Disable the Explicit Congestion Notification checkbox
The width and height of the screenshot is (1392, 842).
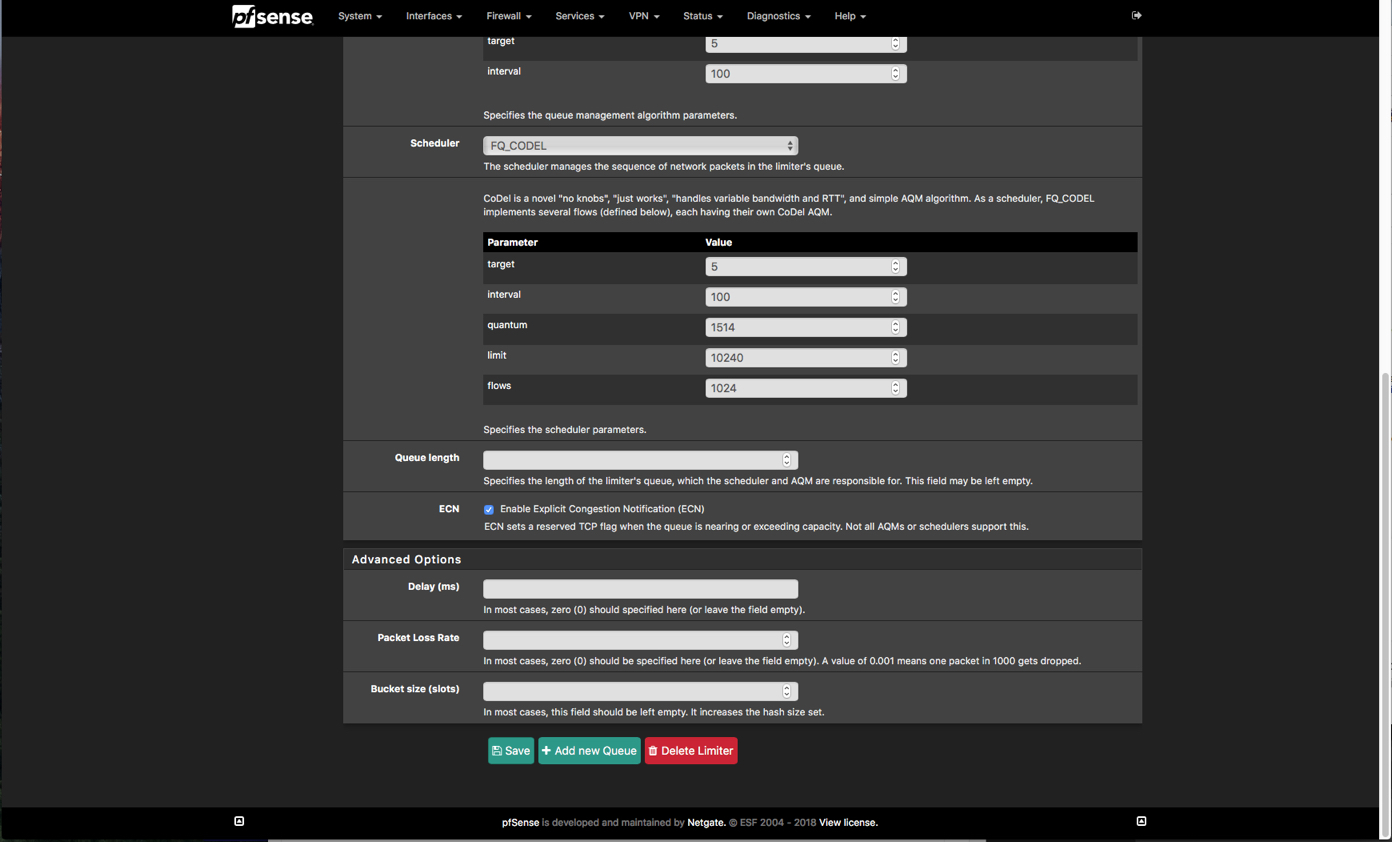tap(489, 509)
